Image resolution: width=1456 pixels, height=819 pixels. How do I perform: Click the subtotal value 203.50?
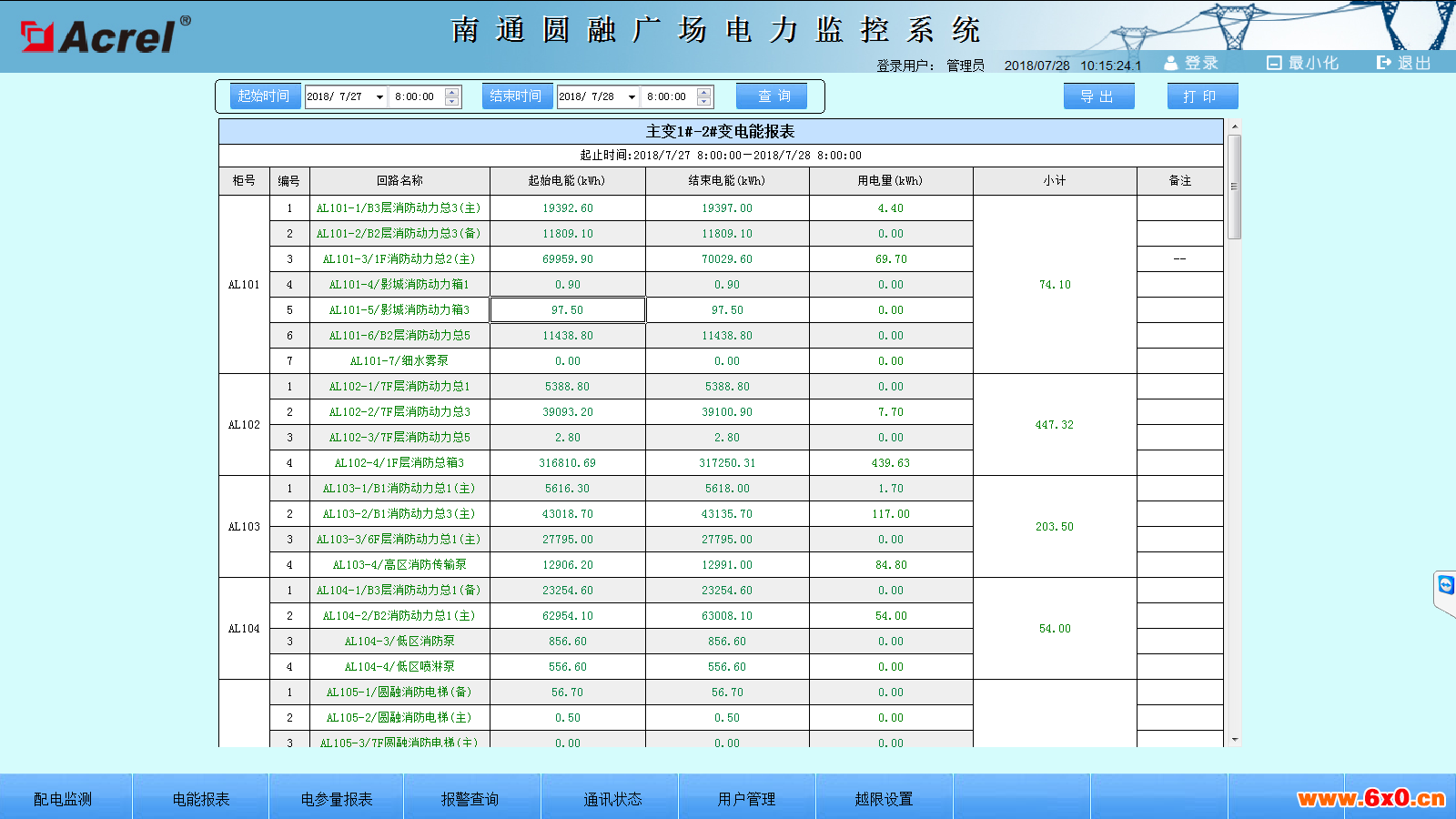pyautogui.click(x=1055, y=527)
